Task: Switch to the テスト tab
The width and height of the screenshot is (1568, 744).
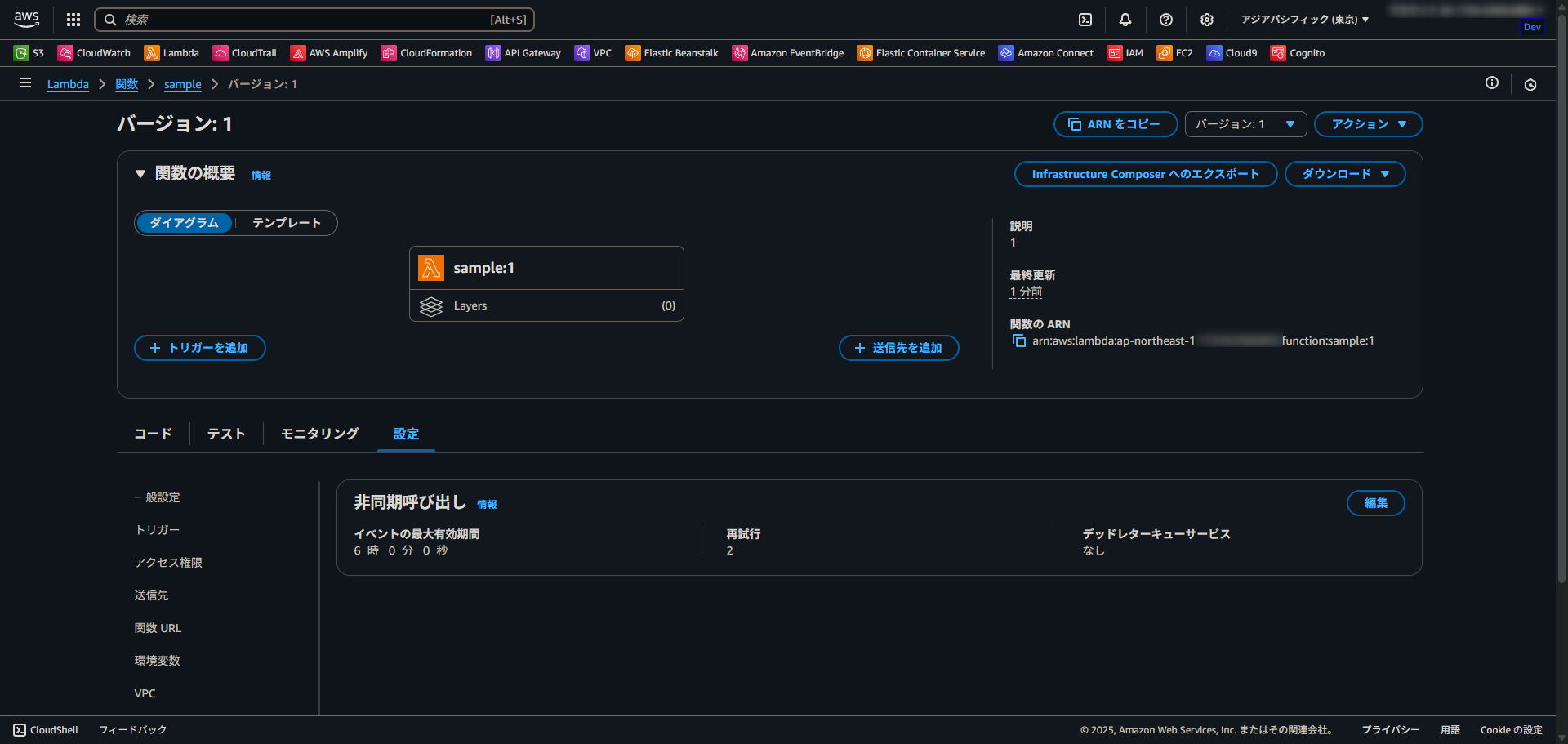Action: coord(226,434)
